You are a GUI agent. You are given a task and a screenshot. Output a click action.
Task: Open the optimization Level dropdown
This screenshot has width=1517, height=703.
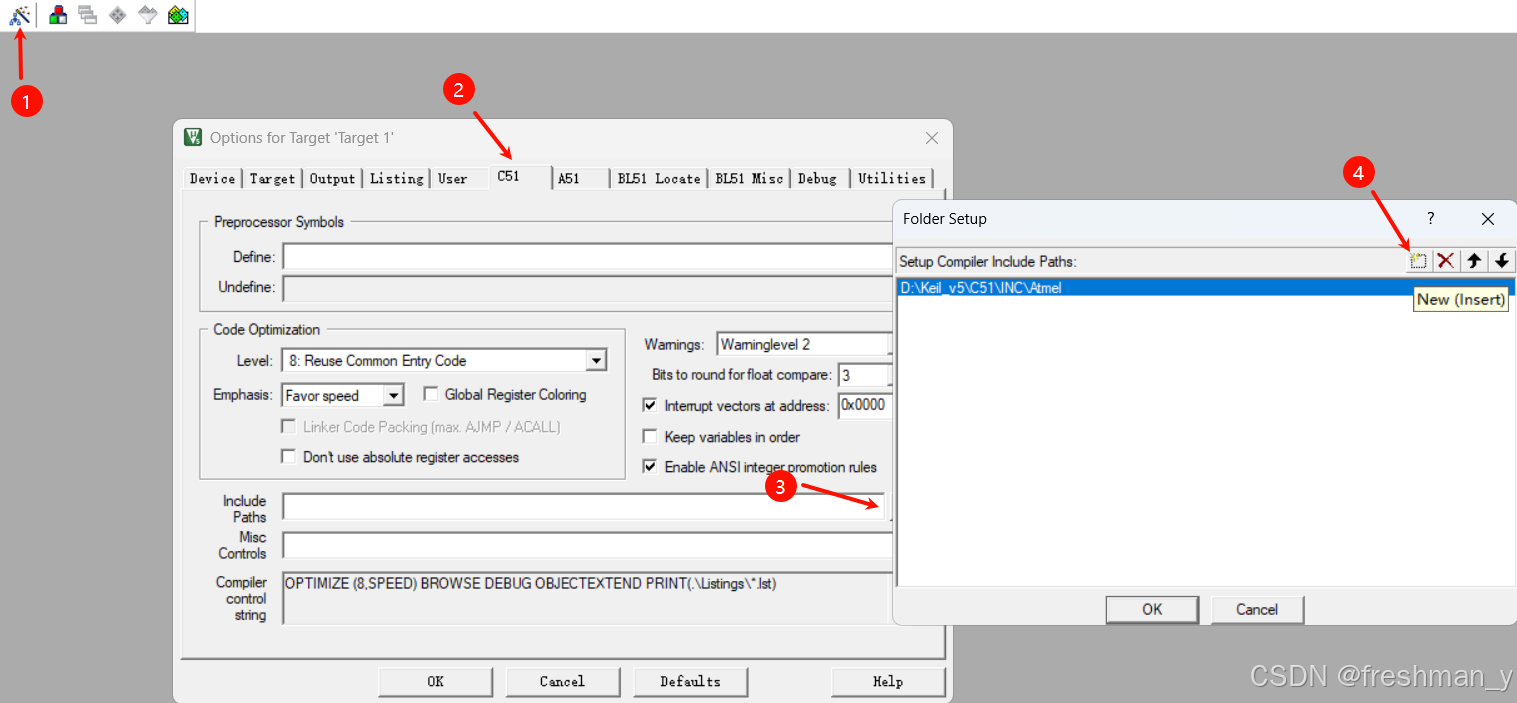596,361
